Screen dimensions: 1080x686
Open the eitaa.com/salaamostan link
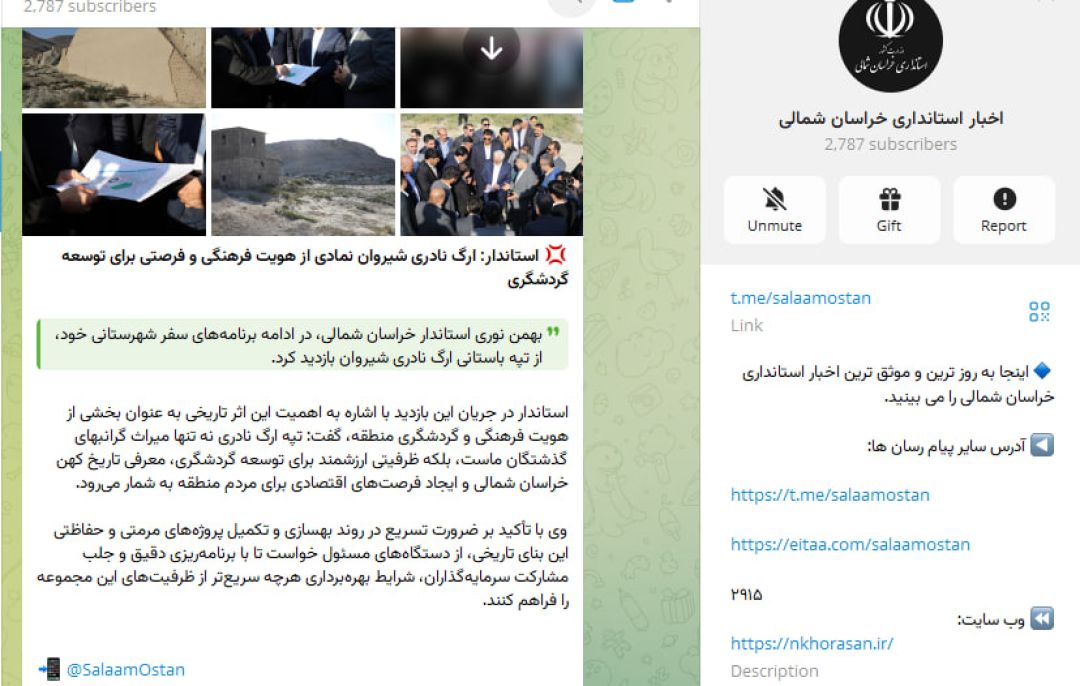[850, 545]
